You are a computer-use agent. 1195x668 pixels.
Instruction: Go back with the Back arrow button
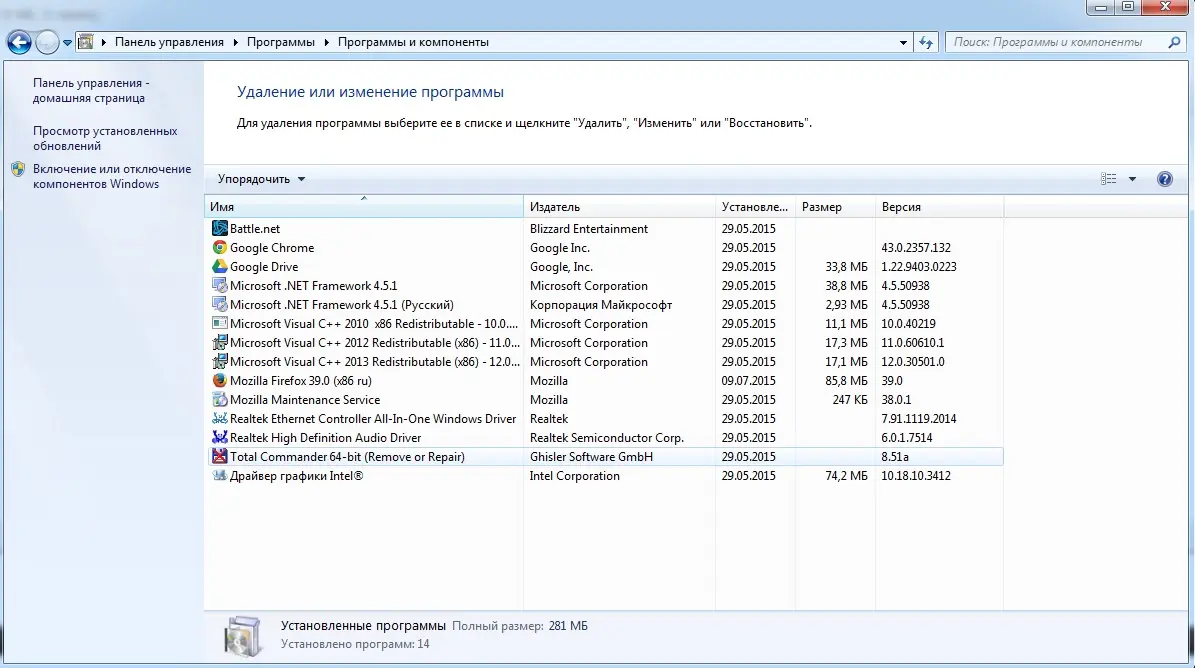(19, 43)
